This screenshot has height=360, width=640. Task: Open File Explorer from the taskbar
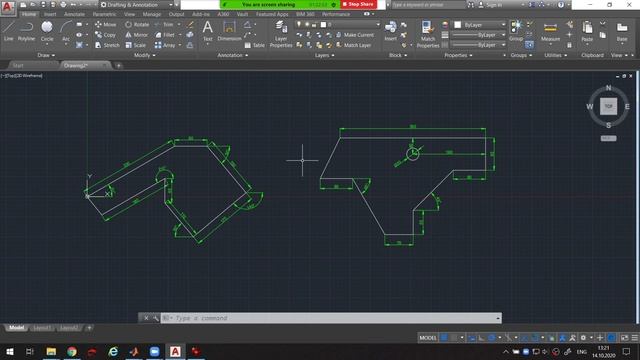tap(51, 351)
